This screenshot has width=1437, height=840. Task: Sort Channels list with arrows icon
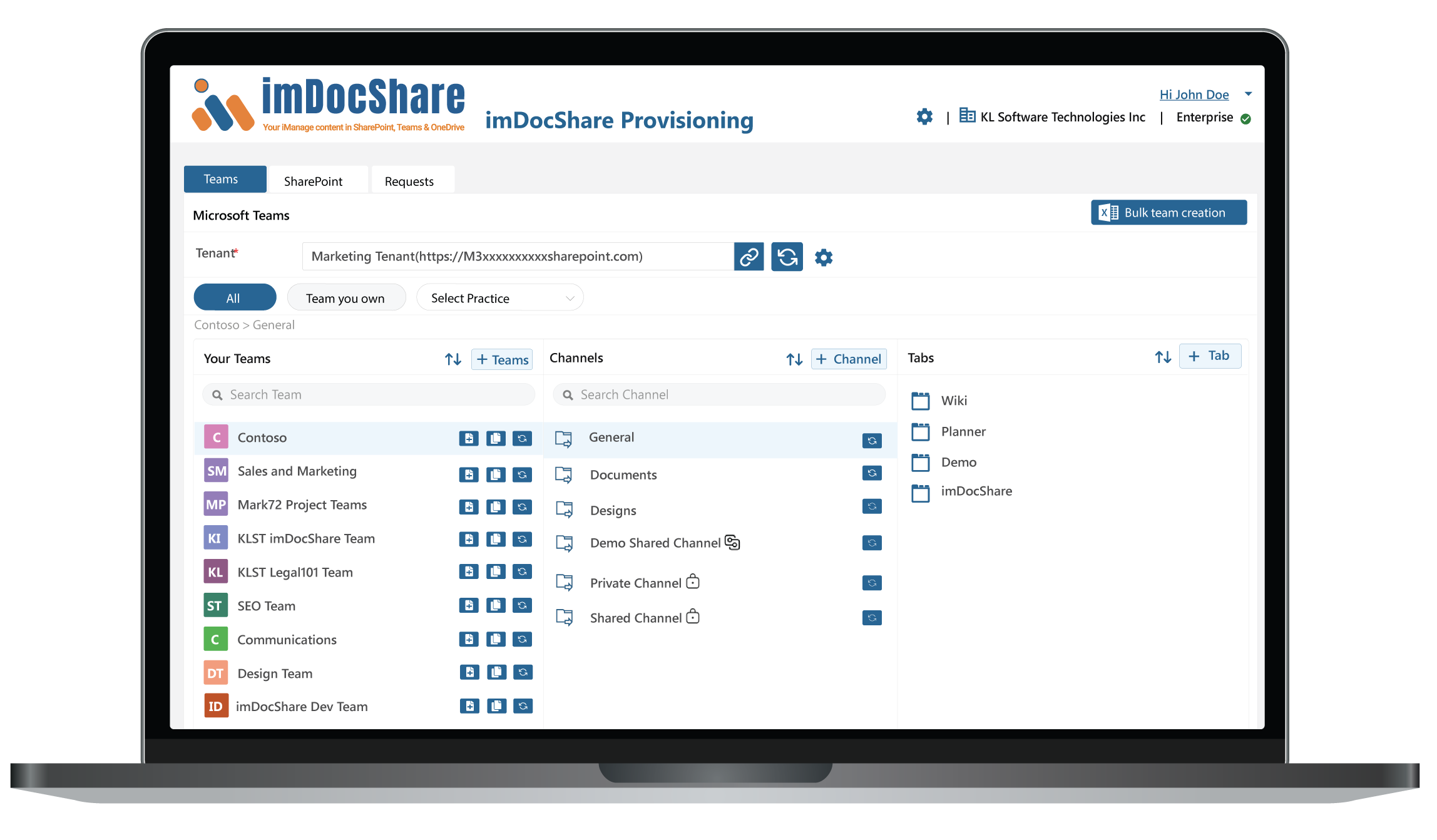795,359
